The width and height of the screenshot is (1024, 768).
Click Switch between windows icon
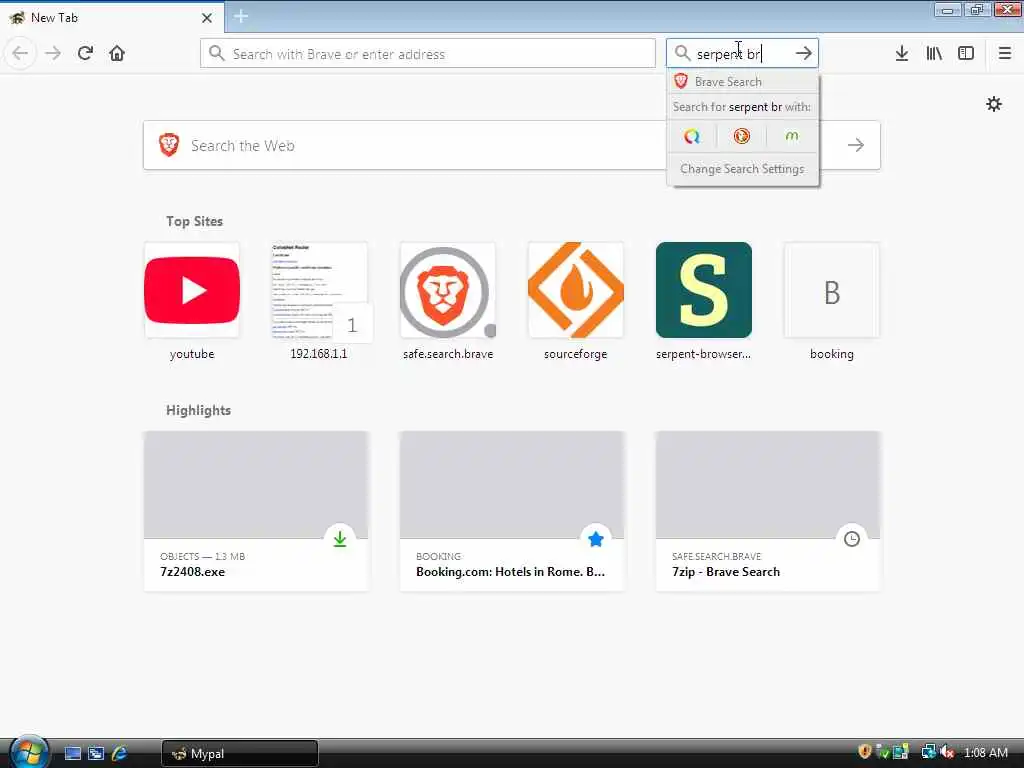(96, 754)
